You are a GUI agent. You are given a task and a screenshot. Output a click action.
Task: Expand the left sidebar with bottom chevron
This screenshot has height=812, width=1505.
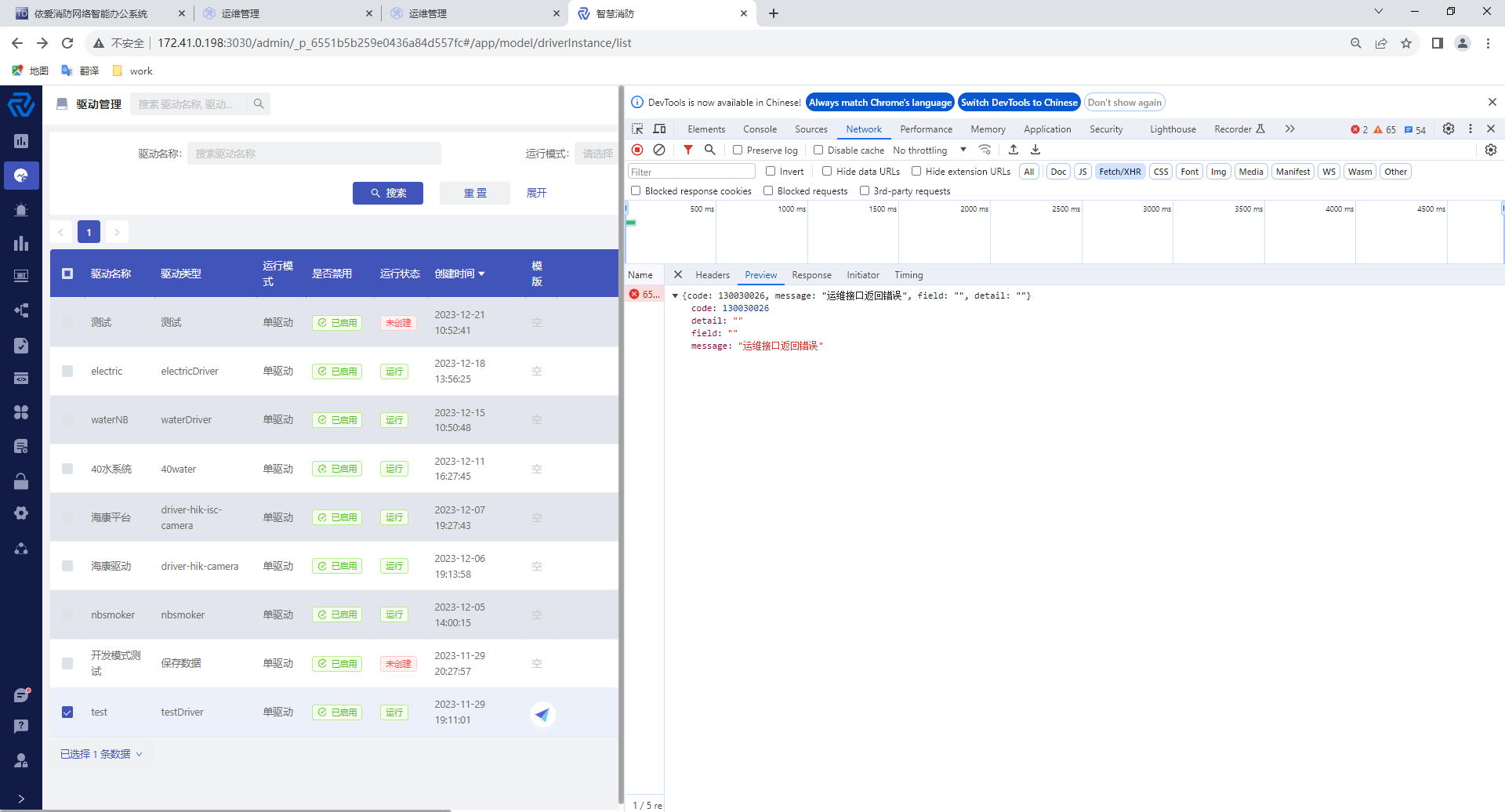pyautogui.click(x=21, y=799)
